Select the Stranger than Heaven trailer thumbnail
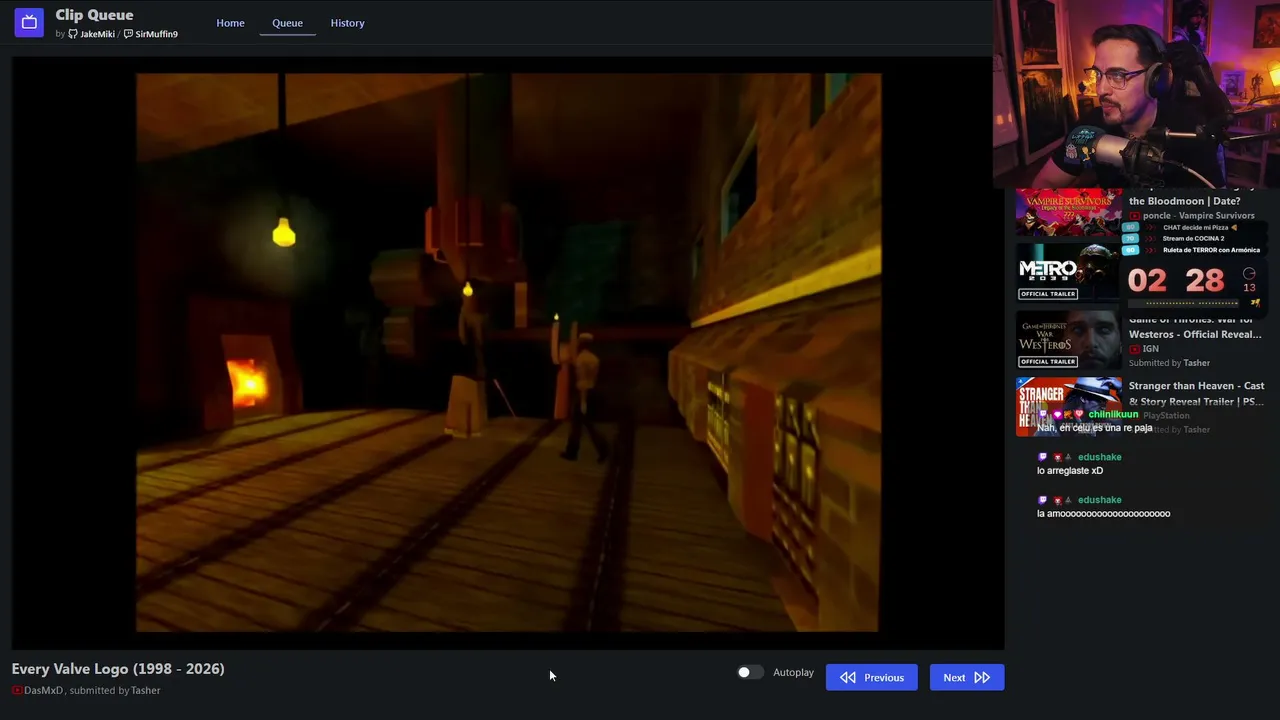The width and height of the screenshot is (1280, 720). pos(1068,406)
